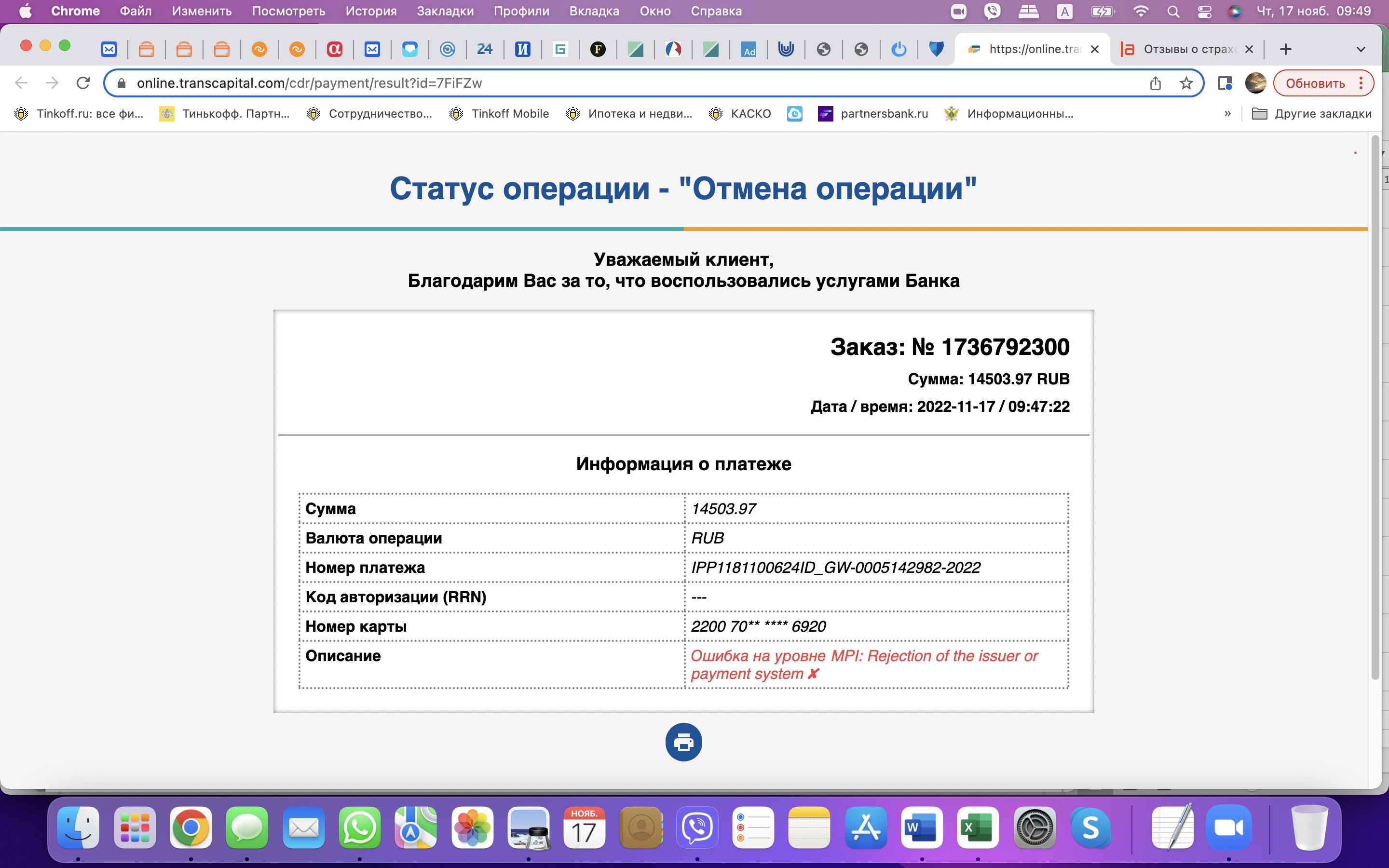Screen dimensions: 1389x868
Task: Open macOS Control Center in the menu bar
Action: (1204, 12)
